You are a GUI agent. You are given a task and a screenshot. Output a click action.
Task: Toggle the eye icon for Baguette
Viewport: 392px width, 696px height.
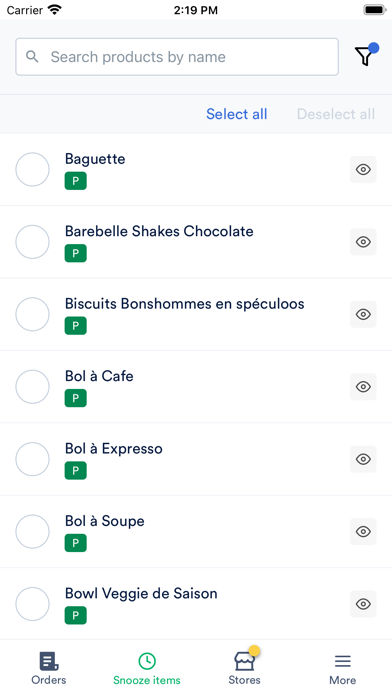(363, 169)
